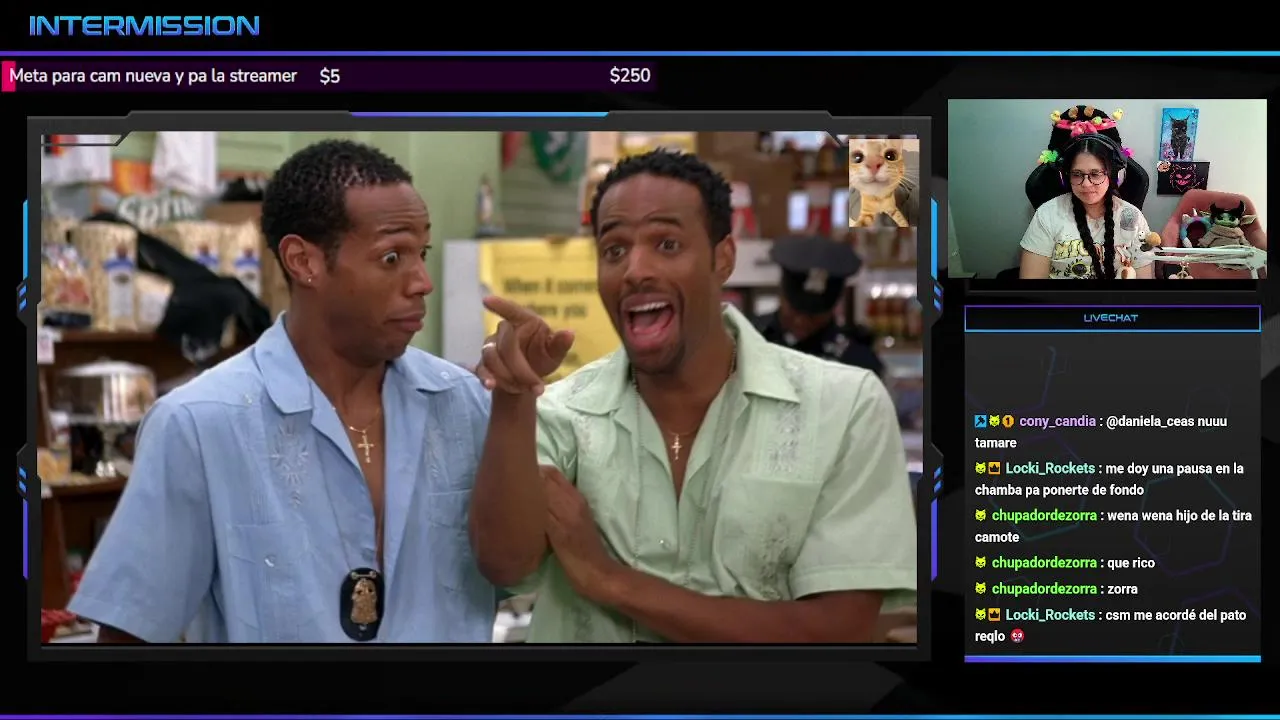Click the streamer's webcam feed
The image size is (1280, 720).
1107,188
